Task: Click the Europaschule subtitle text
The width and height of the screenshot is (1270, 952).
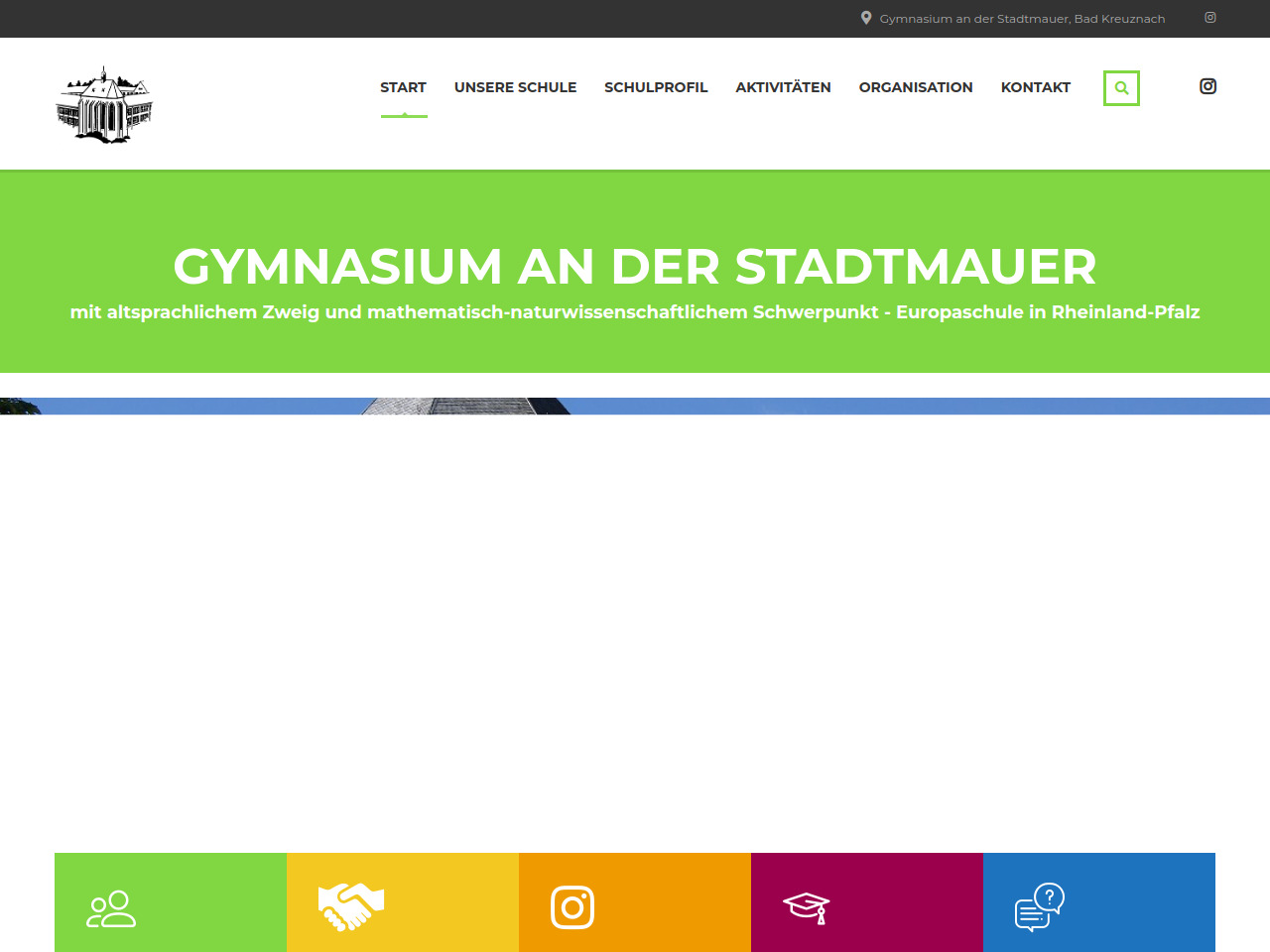Action: click(635, 312)
